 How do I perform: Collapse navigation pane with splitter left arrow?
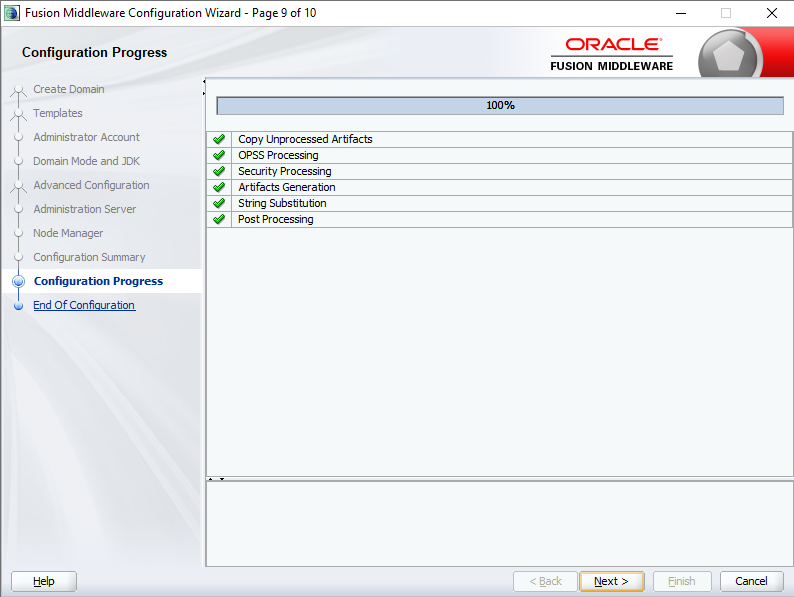coord(204,82)
